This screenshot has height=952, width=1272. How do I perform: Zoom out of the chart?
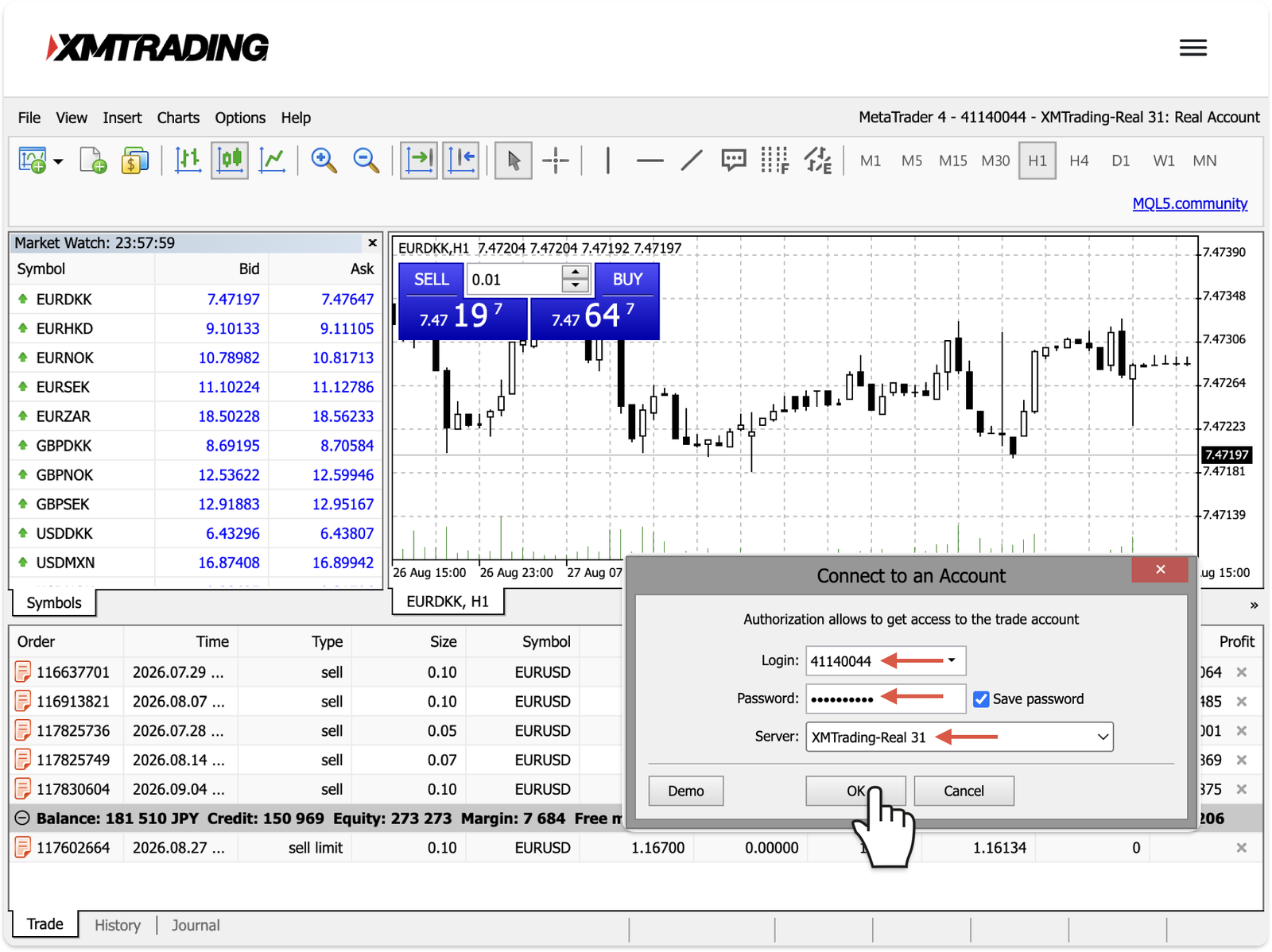tap(366, 161)
